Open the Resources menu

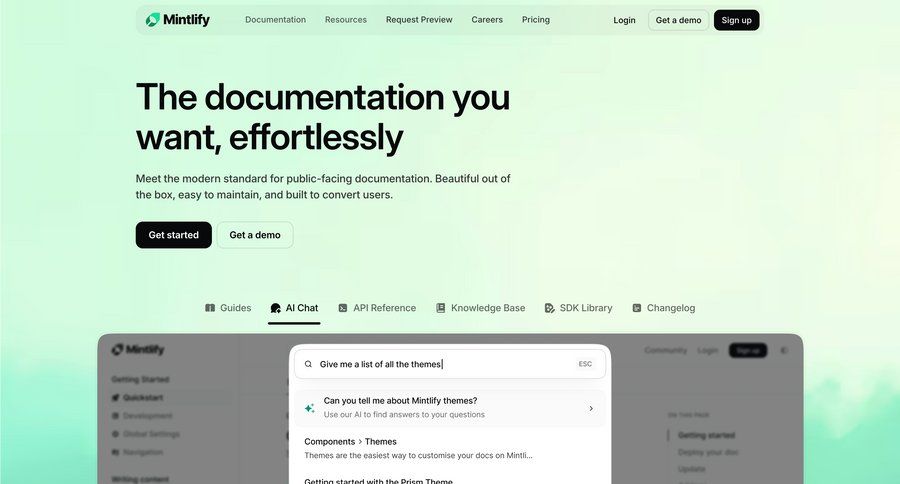[346, 20]
